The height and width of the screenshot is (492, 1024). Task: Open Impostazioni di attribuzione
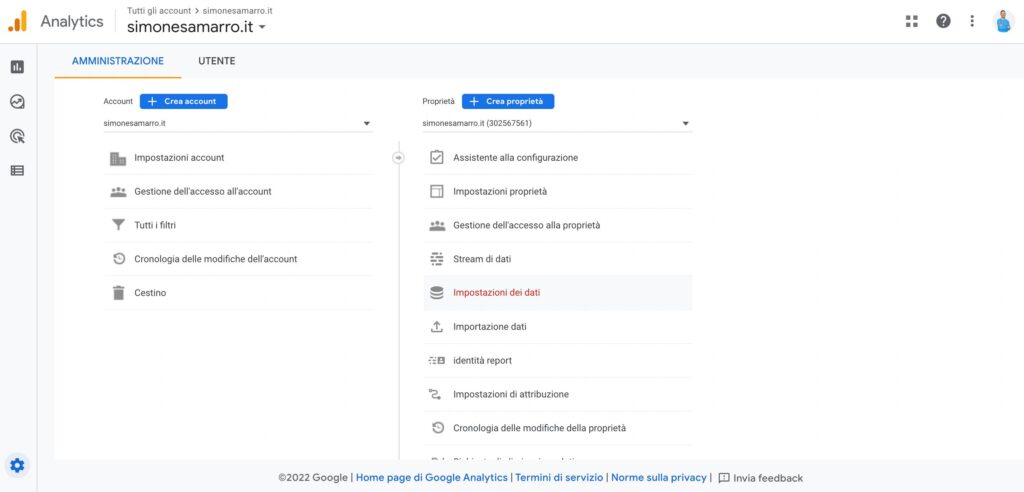tap(558, 394)
